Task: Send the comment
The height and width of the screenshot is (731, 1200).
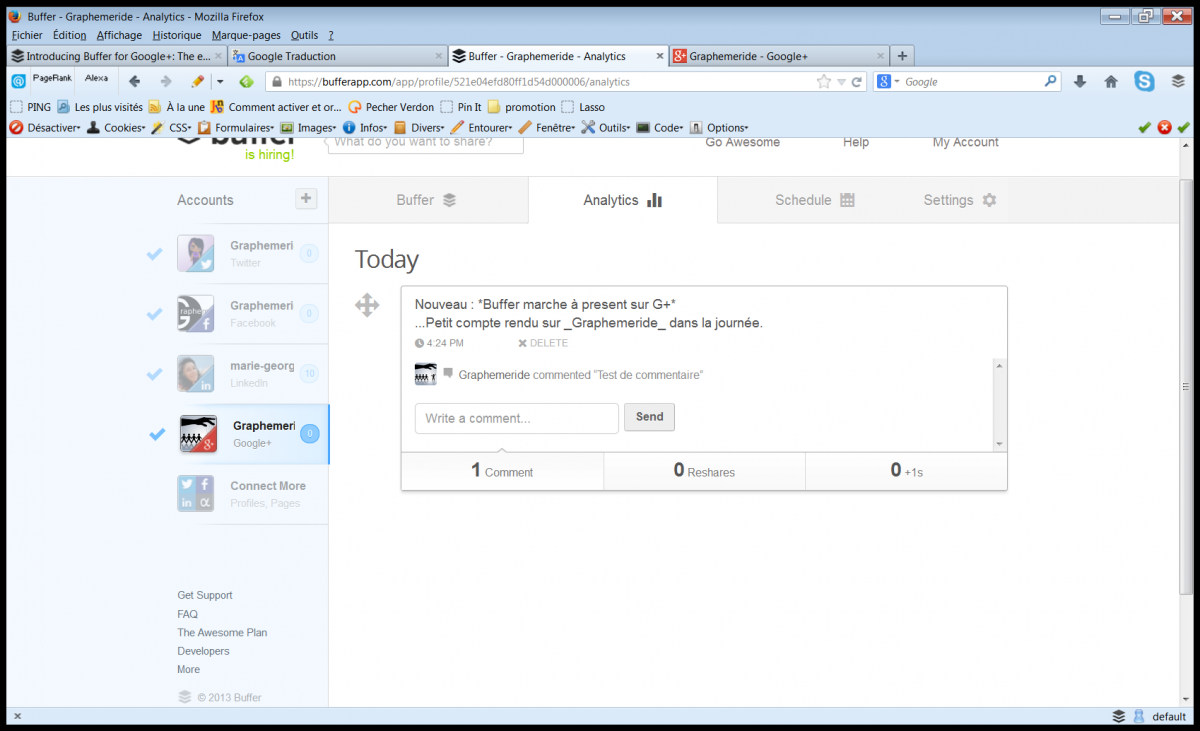Action: point(649,417)
